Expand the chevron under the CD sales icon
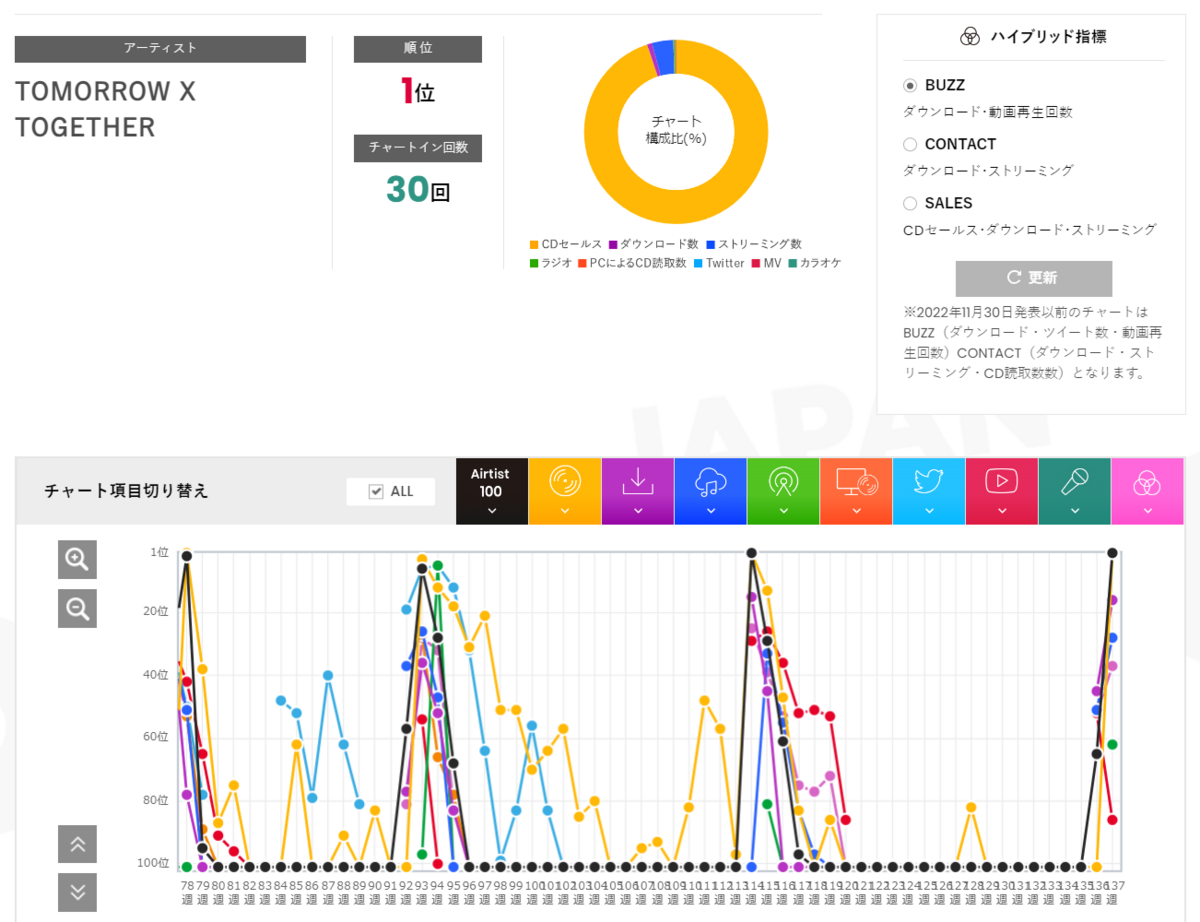Image resolution: width=1200 pixels, height=922 pixels. (x=565, y=511)
